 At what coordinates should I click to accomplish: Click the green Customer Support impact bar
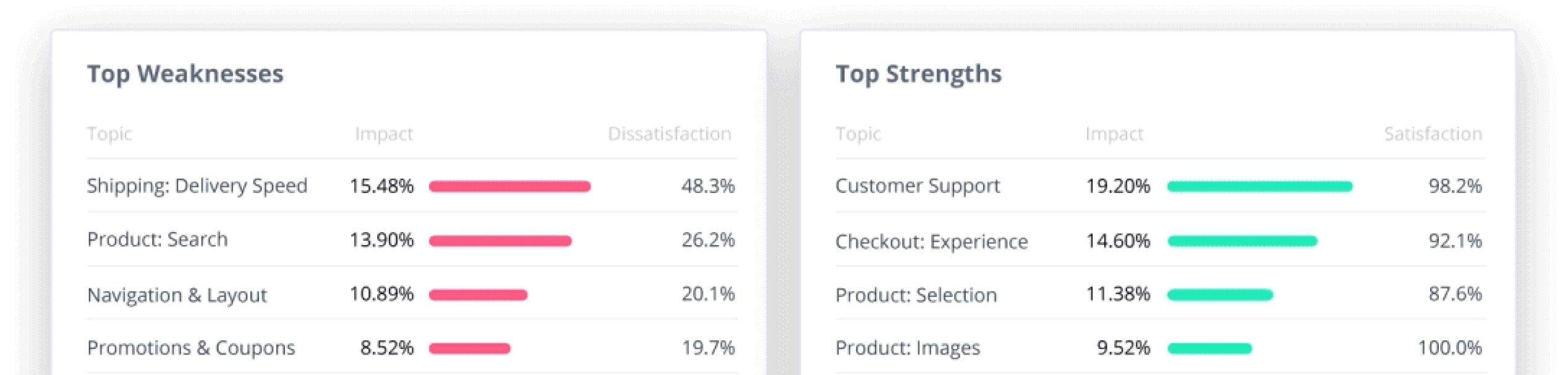pyautogui.click(x=1259, y=186)
